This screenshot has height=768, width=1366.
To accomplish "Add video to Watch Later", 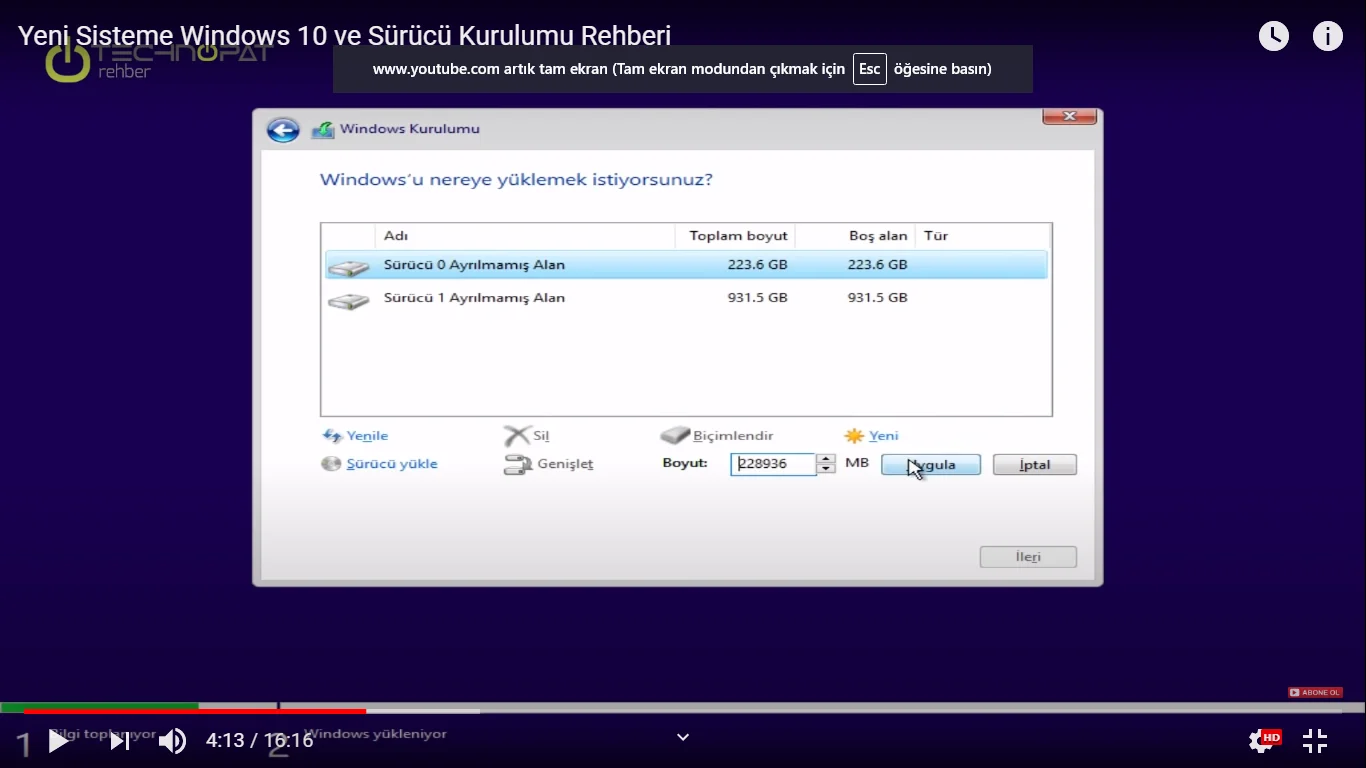I will click(1273, 37).
